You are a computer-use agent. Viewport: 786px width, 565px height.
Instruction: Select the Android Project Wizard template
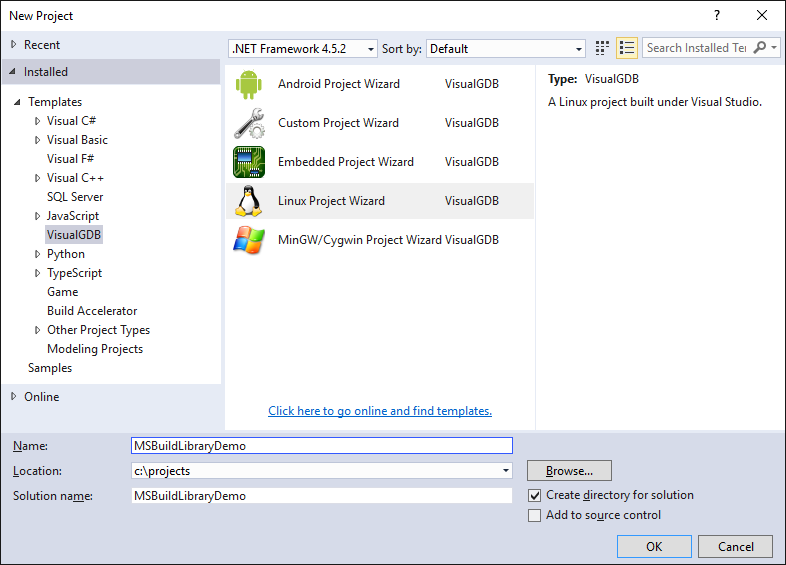point(379,84)
